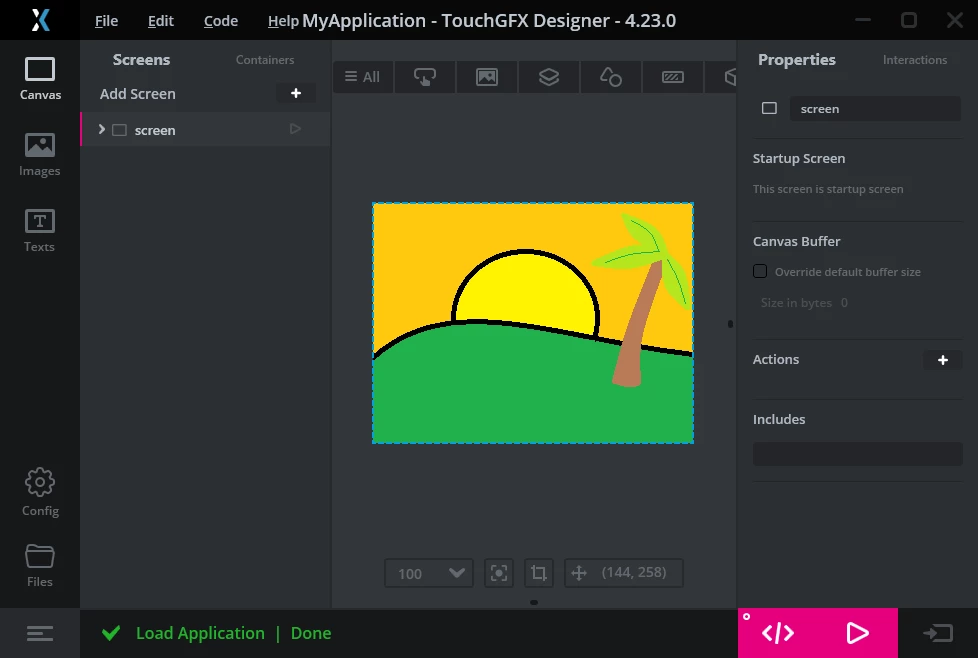Click the bottom panel collapse handle dot

coord(534,602)
